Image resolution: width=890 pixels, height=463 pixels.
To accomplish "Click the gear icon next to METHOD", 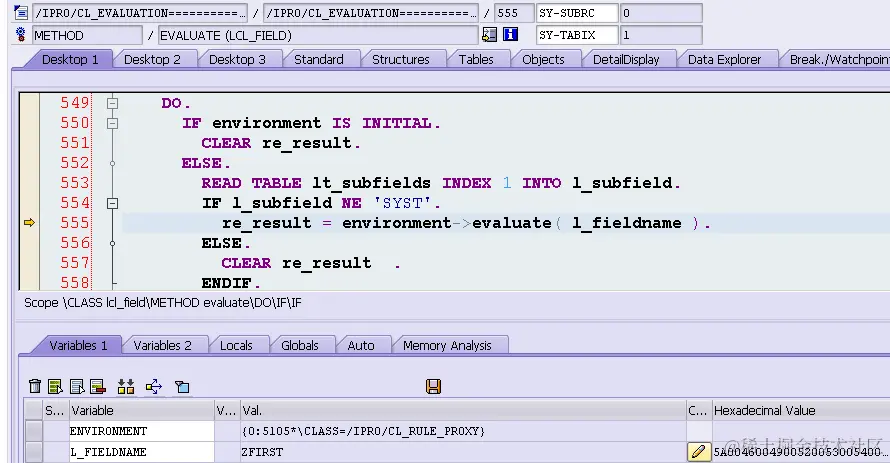I will tap(21, 35).
